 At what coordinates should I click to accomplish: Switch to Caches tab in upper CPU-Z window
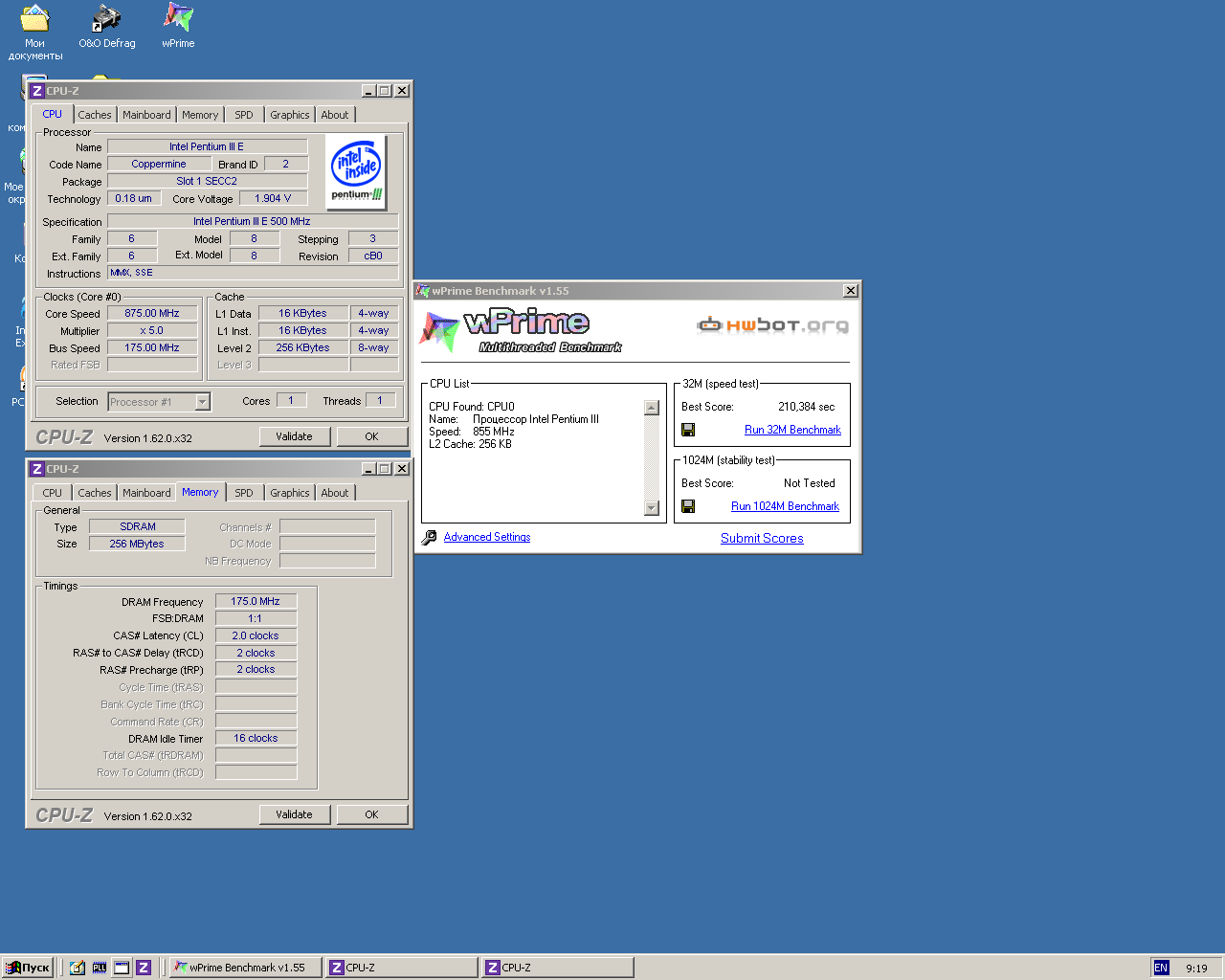point(95,115)
